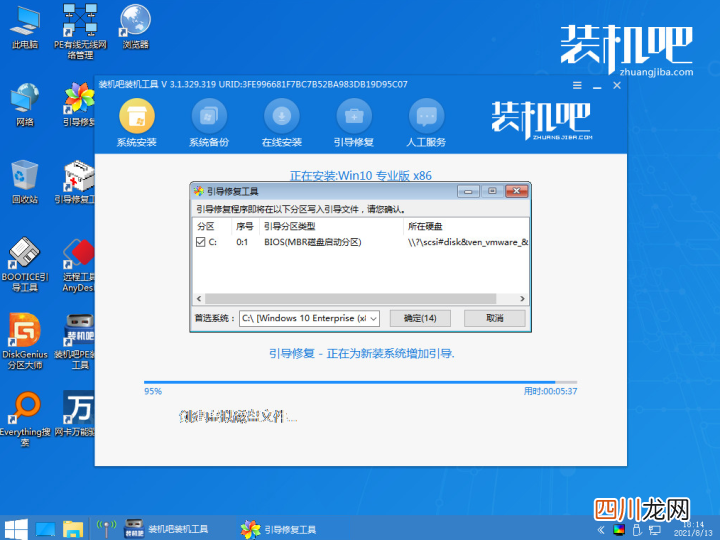Open 浏览器 desktop icon

pos(135,27)
